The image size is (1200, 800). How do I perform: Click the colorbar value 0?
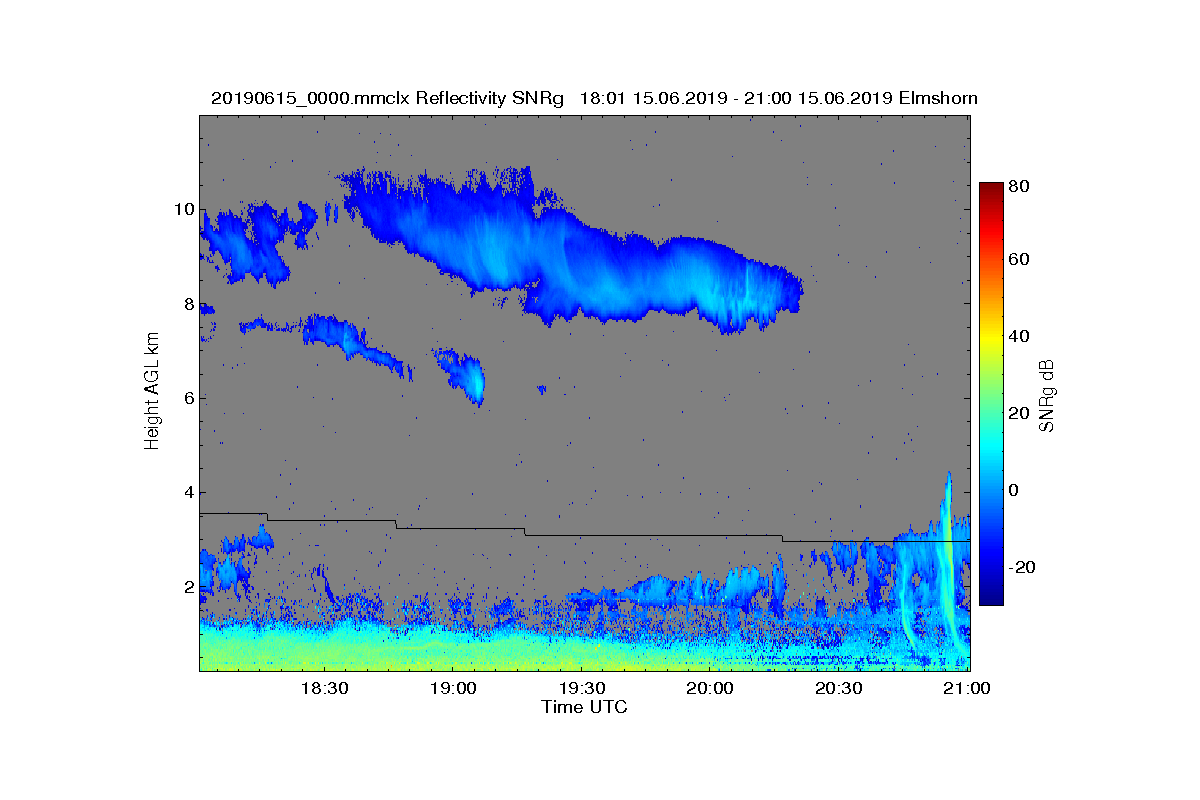pyautogui.click(x=1015, y=490)
